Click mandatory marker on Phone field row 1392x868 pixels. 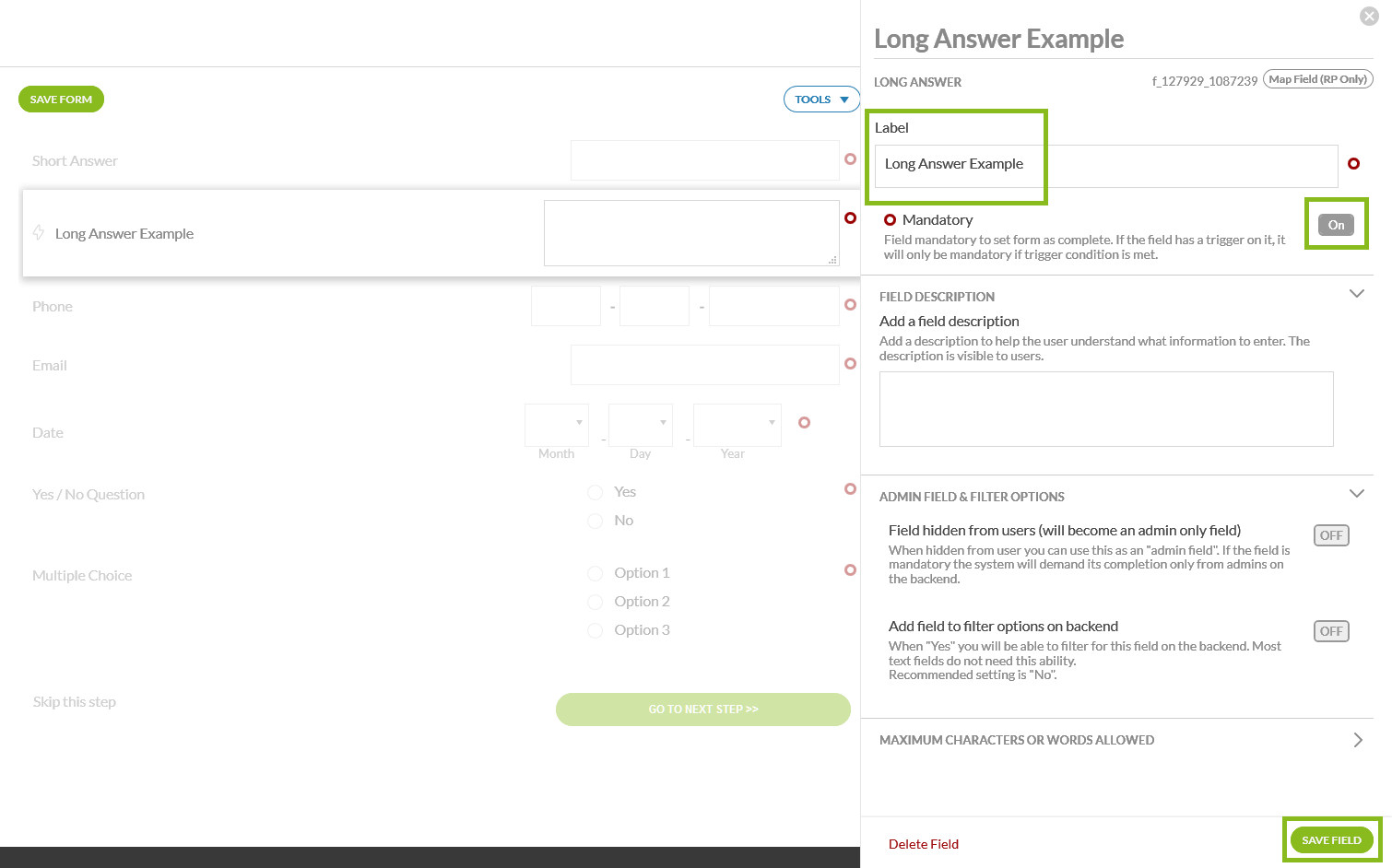(x=850, y=304)
